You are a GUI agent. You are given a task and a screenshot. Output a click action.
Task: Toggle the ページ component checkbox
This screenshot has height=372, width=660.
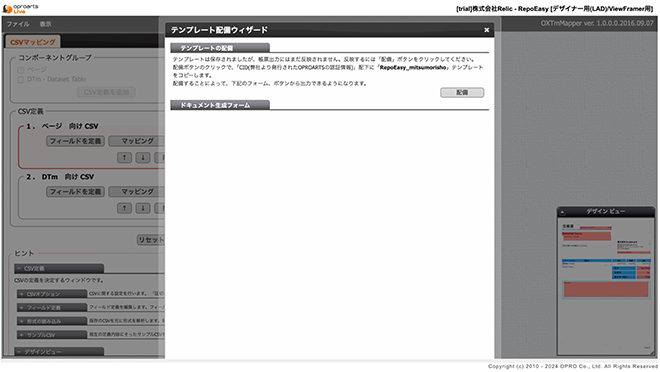[21, 70]
